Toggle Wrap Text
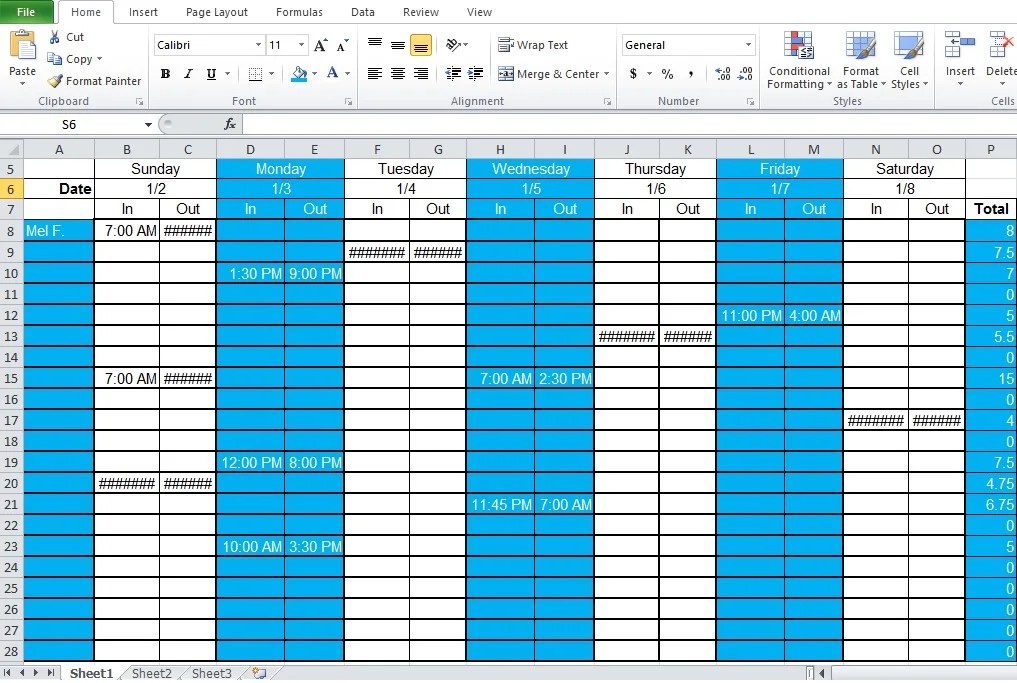 click(x=532, y=45)
